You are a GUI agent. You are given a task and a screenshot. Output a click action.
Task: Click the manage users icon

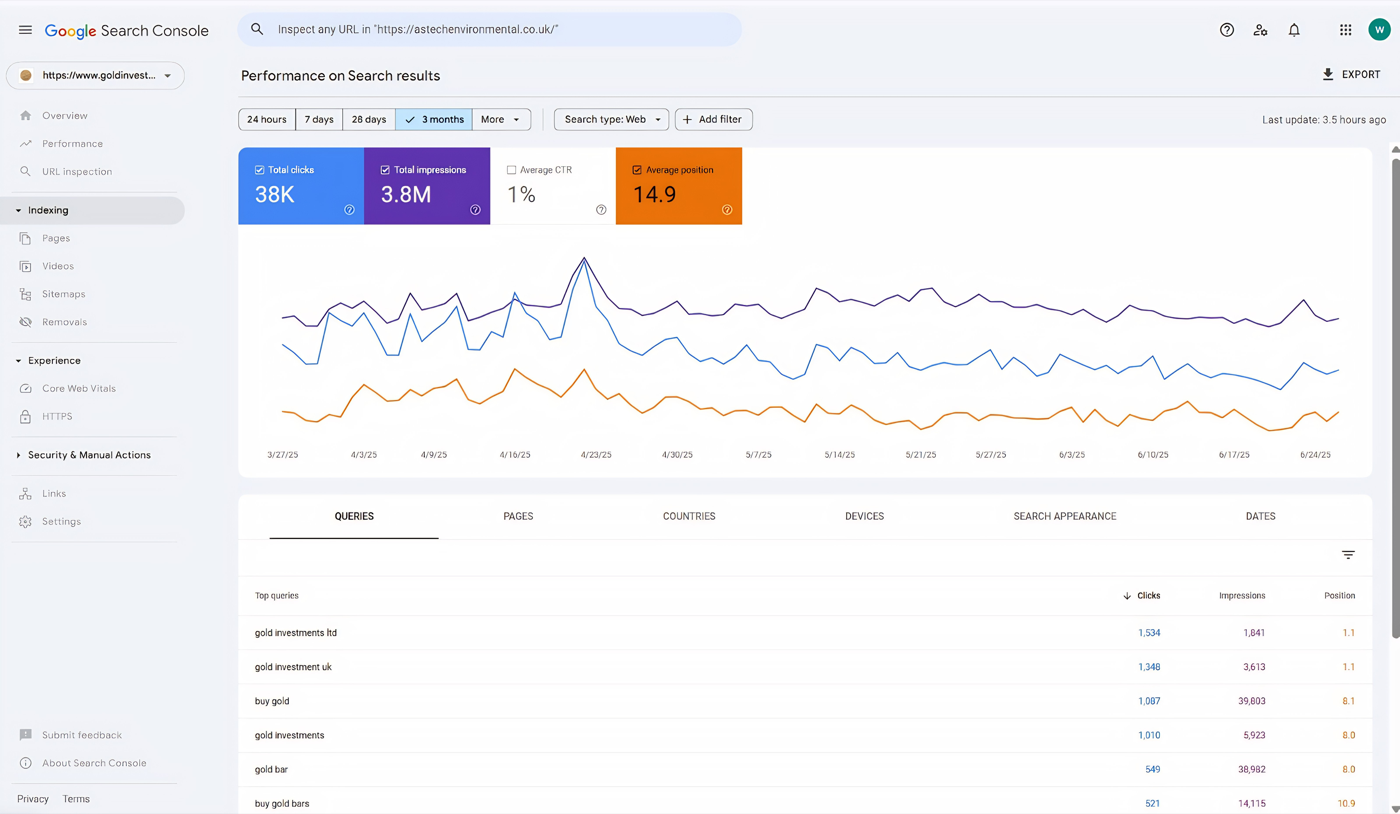[x=1260, y=30]
